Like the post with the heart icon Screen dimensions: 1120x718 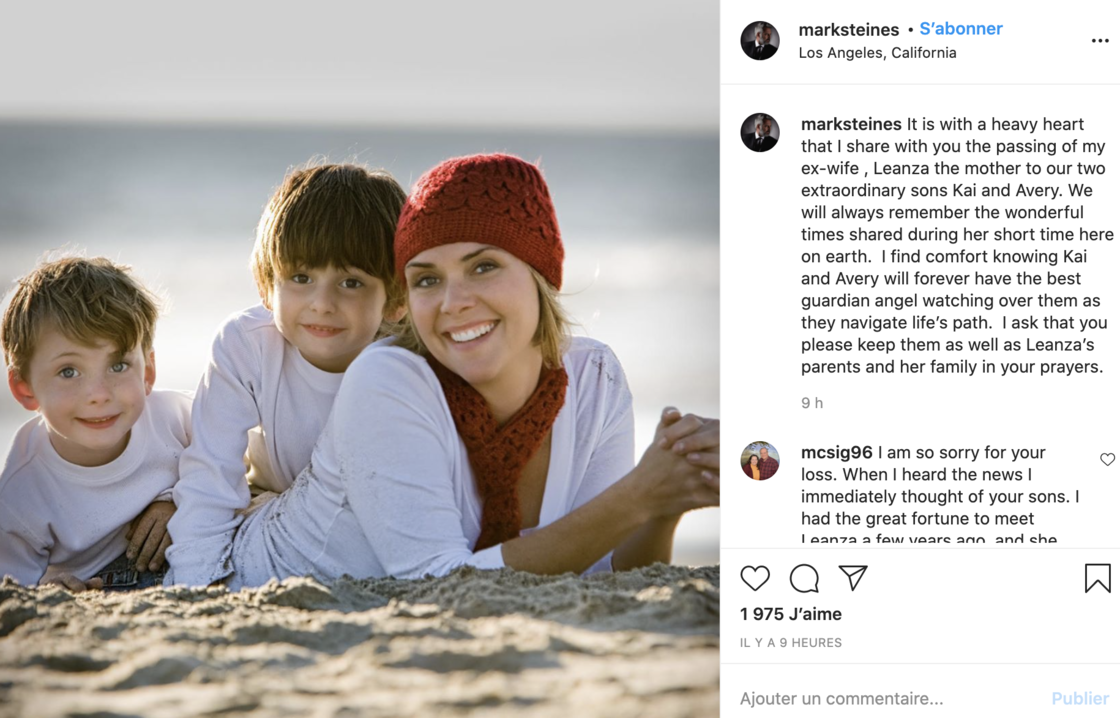coord(754,578)
